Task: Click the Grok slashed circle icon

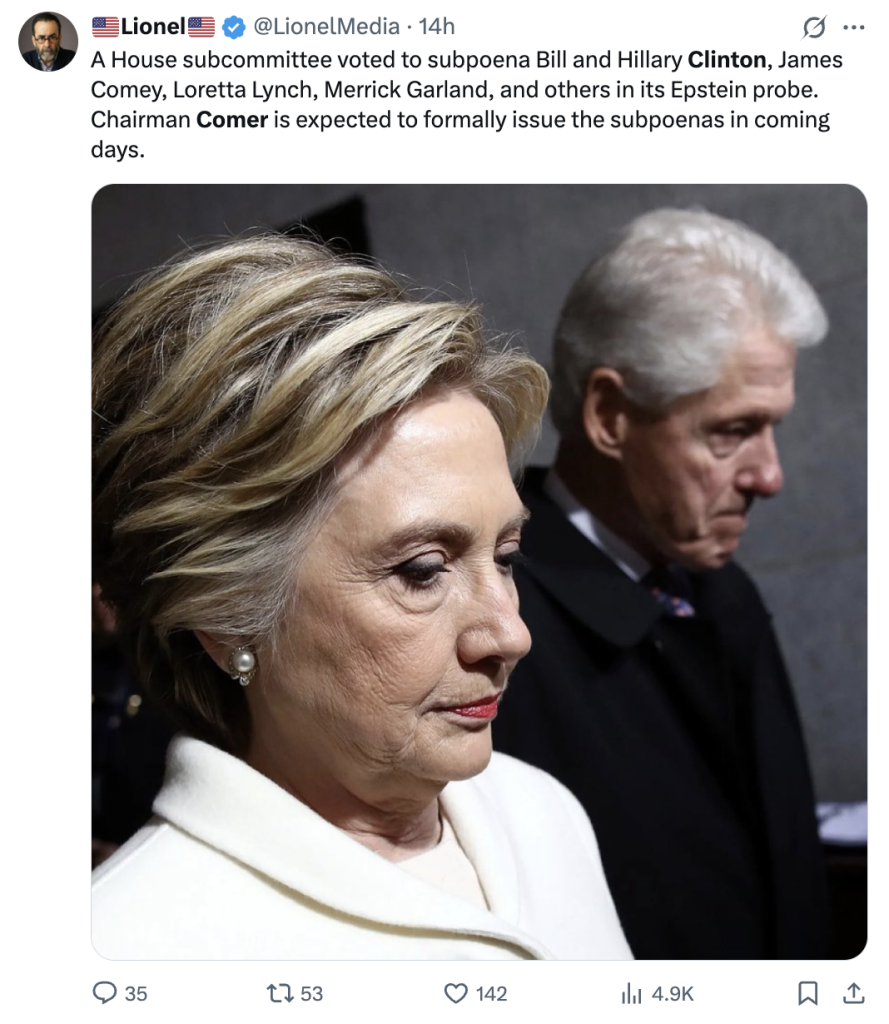Action: coord(814,27)
